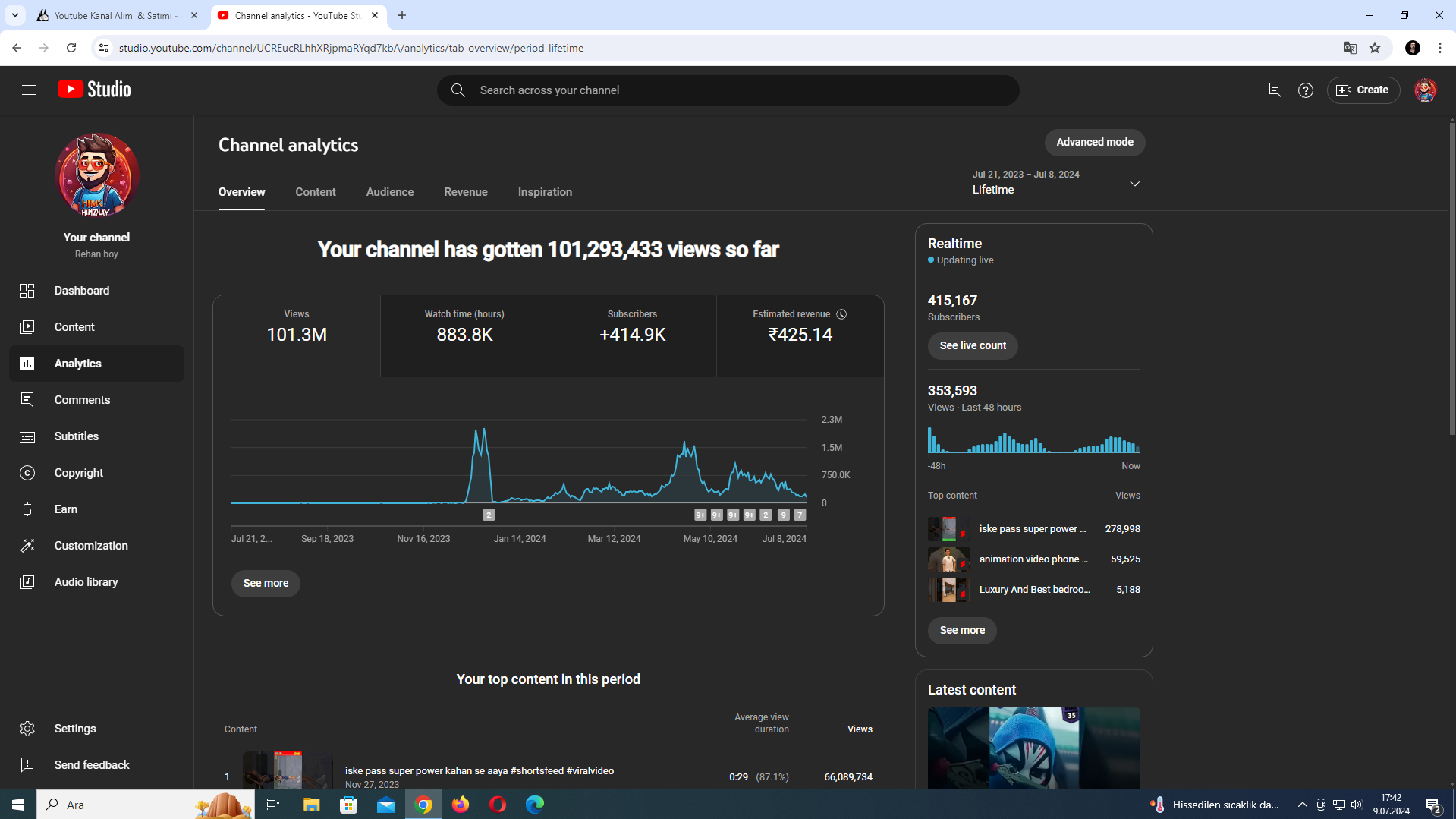
Task: Open the Earn page in sidebar
Action: [96, 509]
